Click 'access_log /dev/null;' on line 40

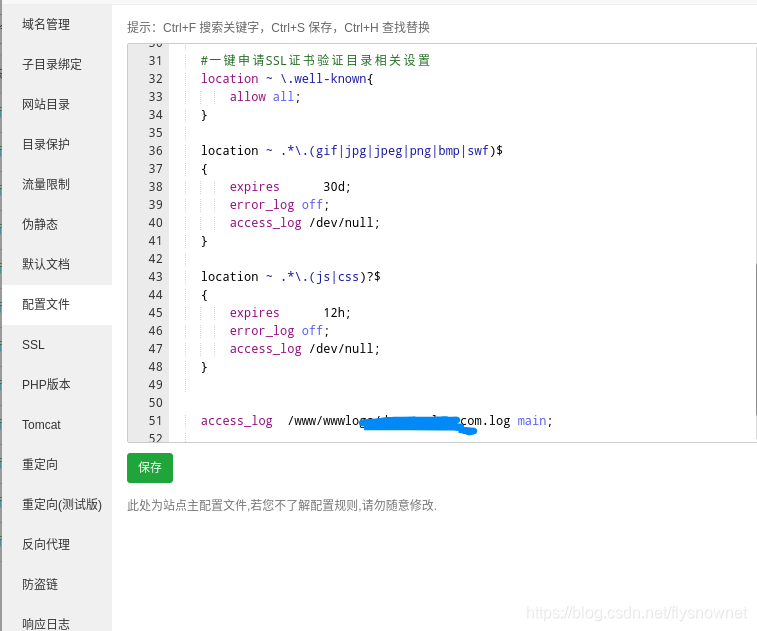tap(305, 223)
